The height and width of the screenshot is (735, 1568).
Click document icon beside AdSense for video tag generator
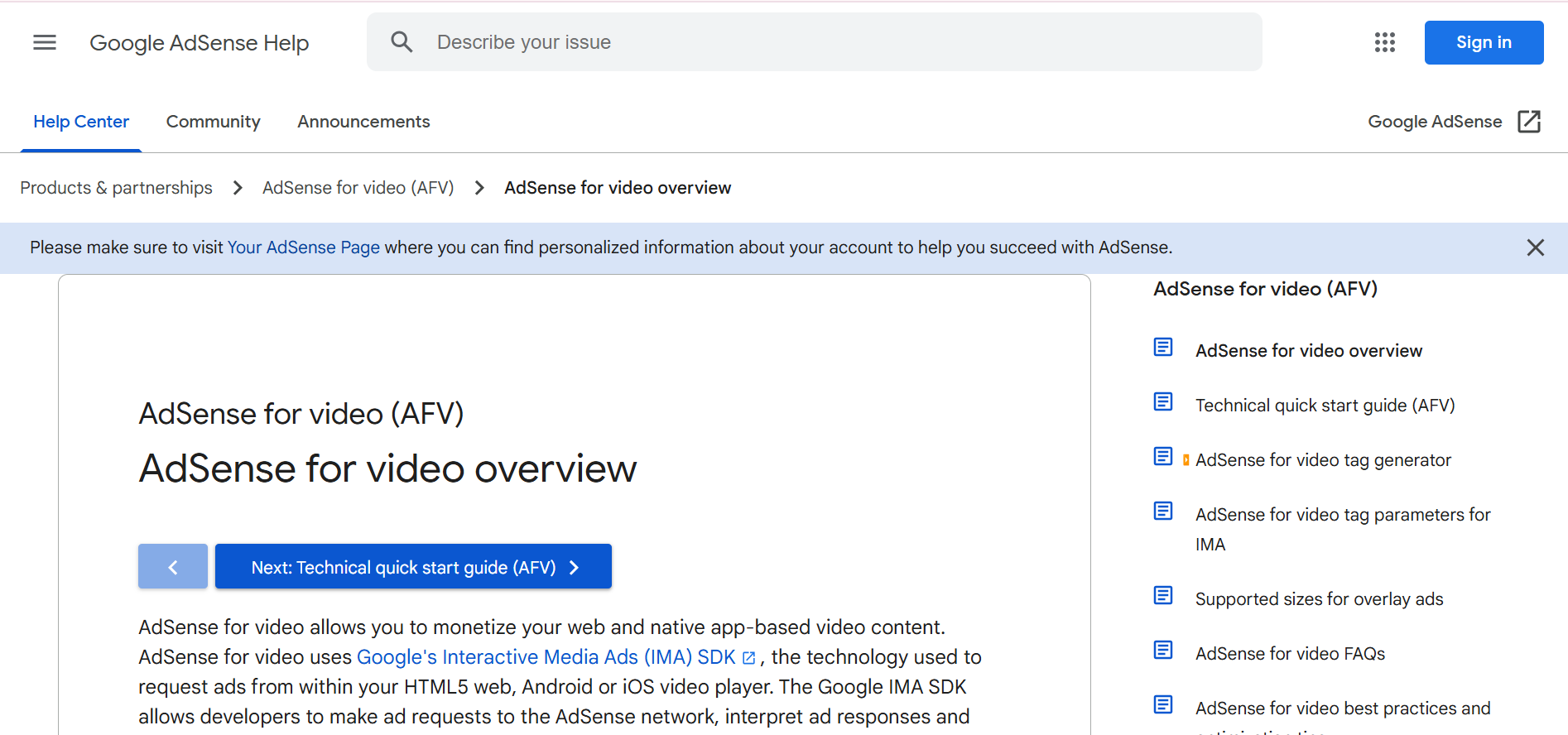1163,456
